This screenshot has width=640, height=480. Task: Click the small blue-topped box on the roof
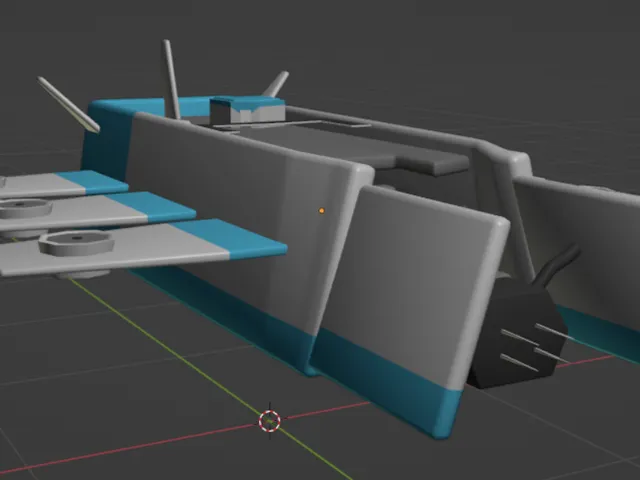[247, 109]
